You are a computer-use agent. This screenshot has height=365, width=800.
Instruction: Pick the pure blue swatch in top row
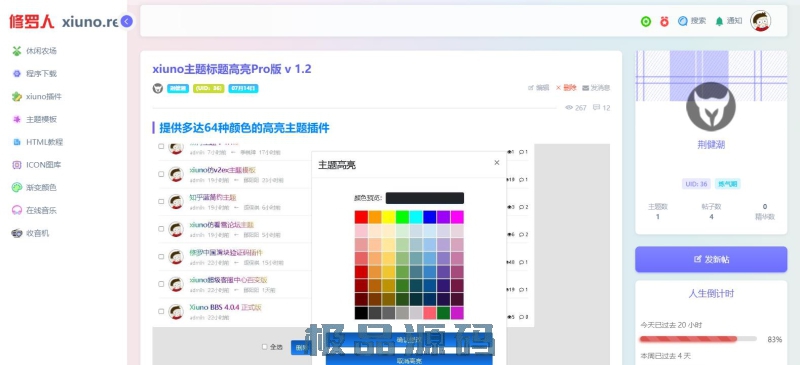pyautogui.click(x=430, y=217)
